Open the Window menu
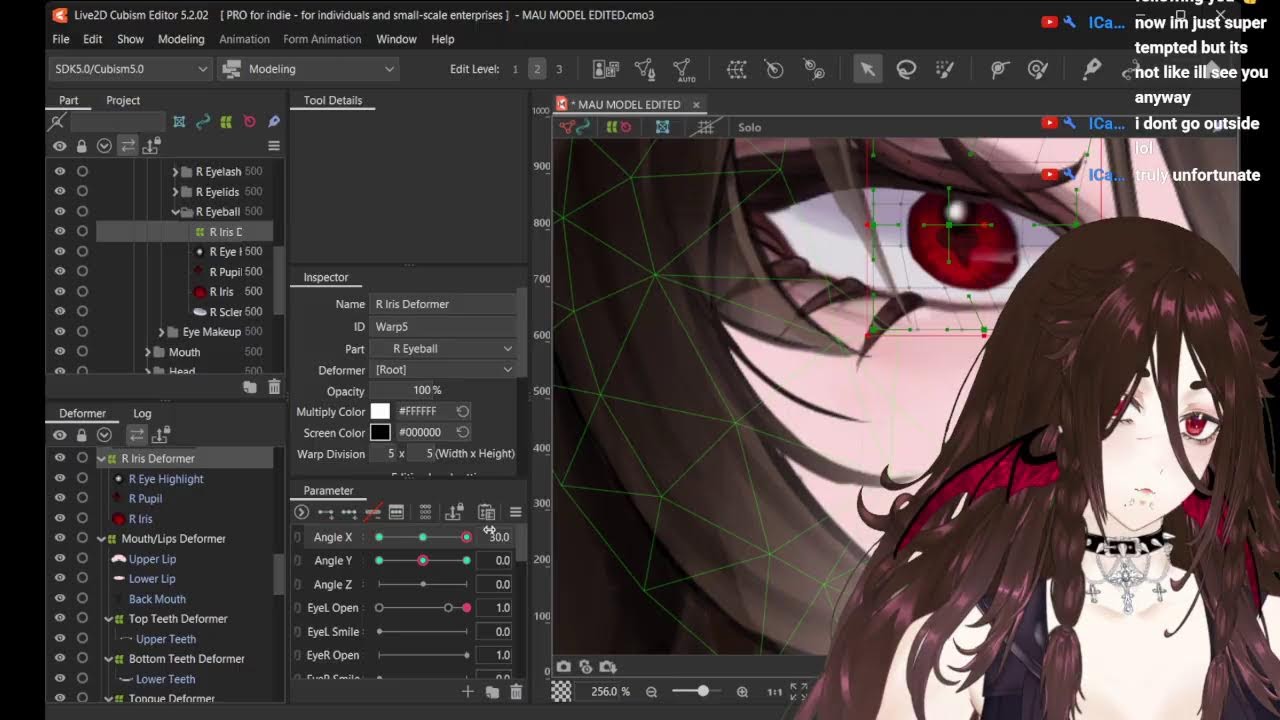 396,39
